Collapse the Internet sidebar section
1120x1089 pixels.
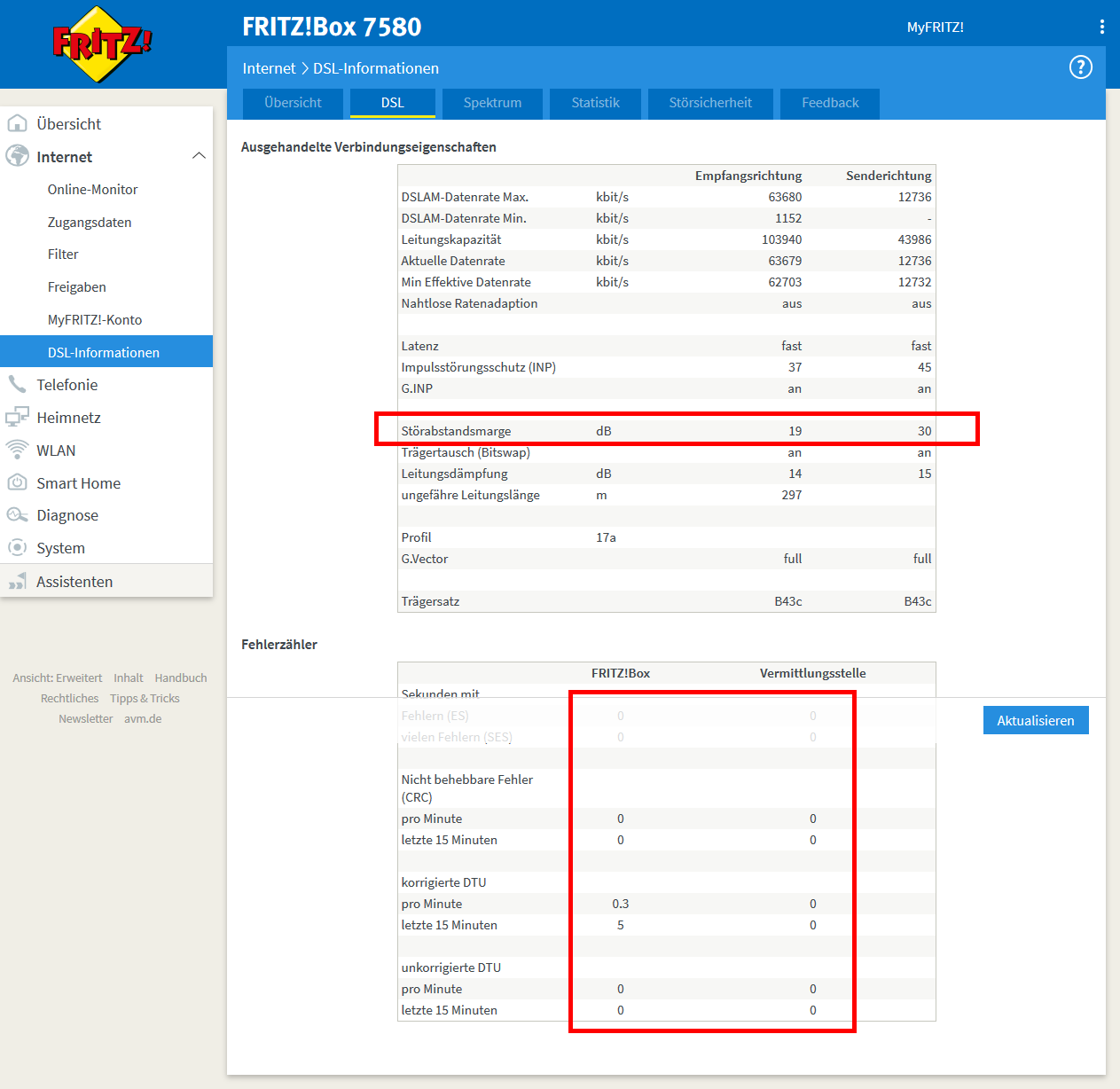click(200, 156)
